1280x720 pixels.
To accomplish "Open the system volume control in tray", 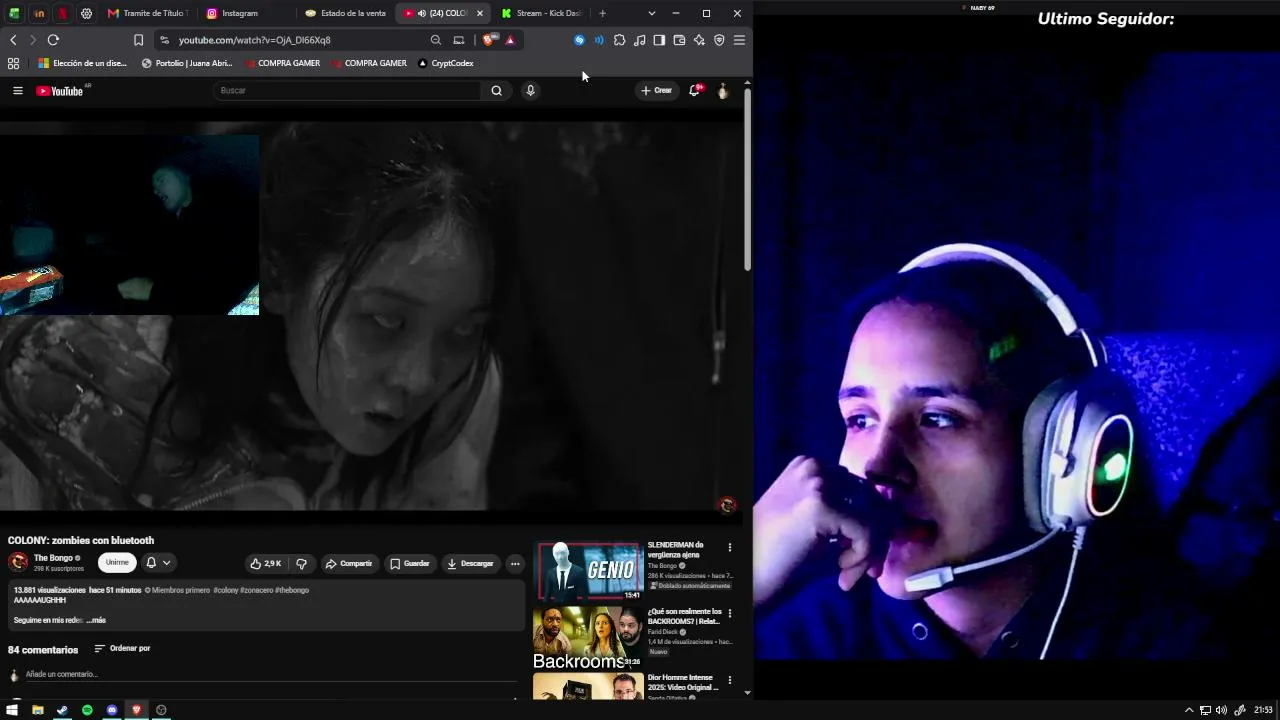I will pos(1221,710).
